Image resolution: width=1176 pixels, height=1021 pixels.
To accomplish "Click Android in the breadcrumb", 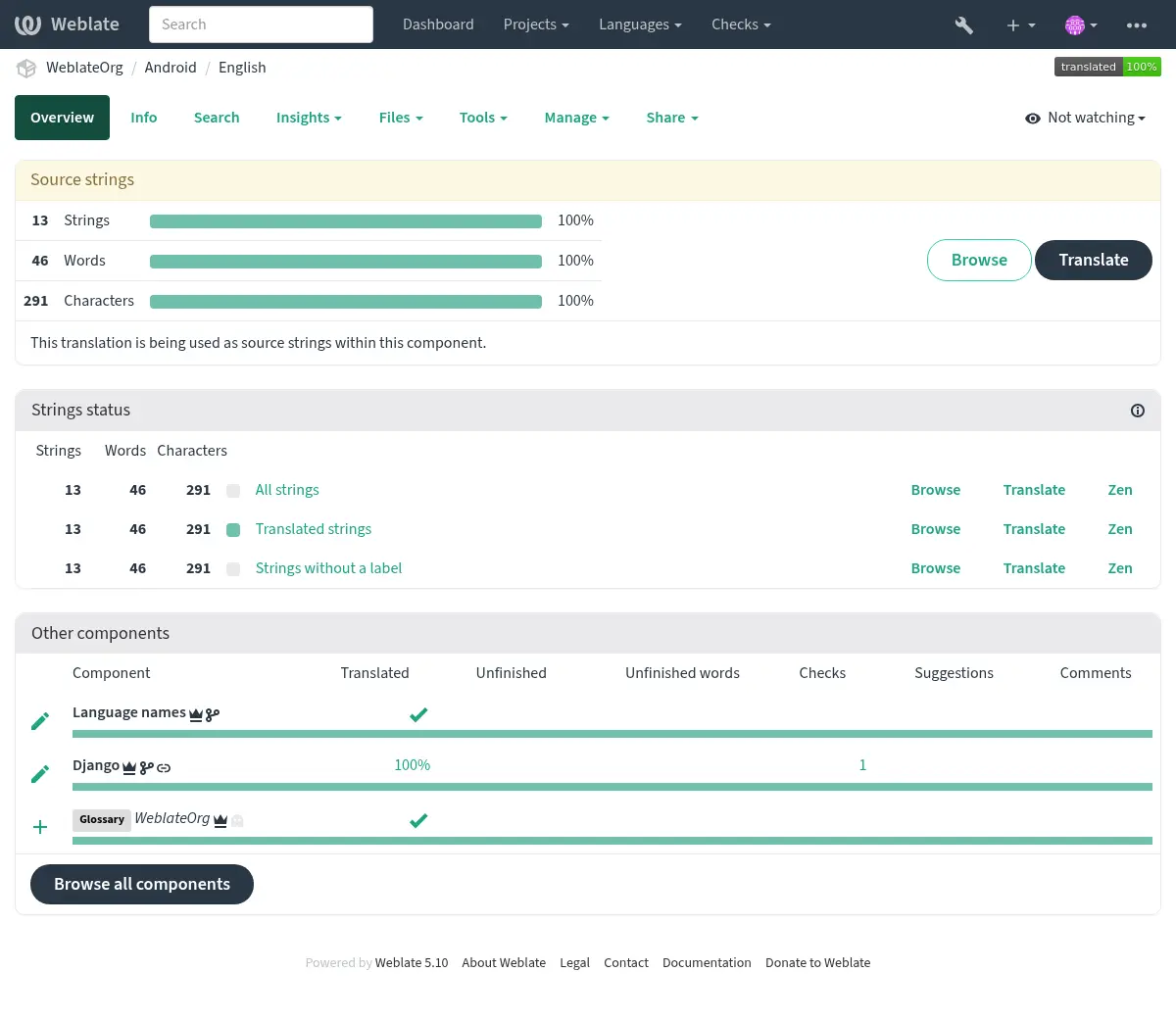I will point(171,68).
